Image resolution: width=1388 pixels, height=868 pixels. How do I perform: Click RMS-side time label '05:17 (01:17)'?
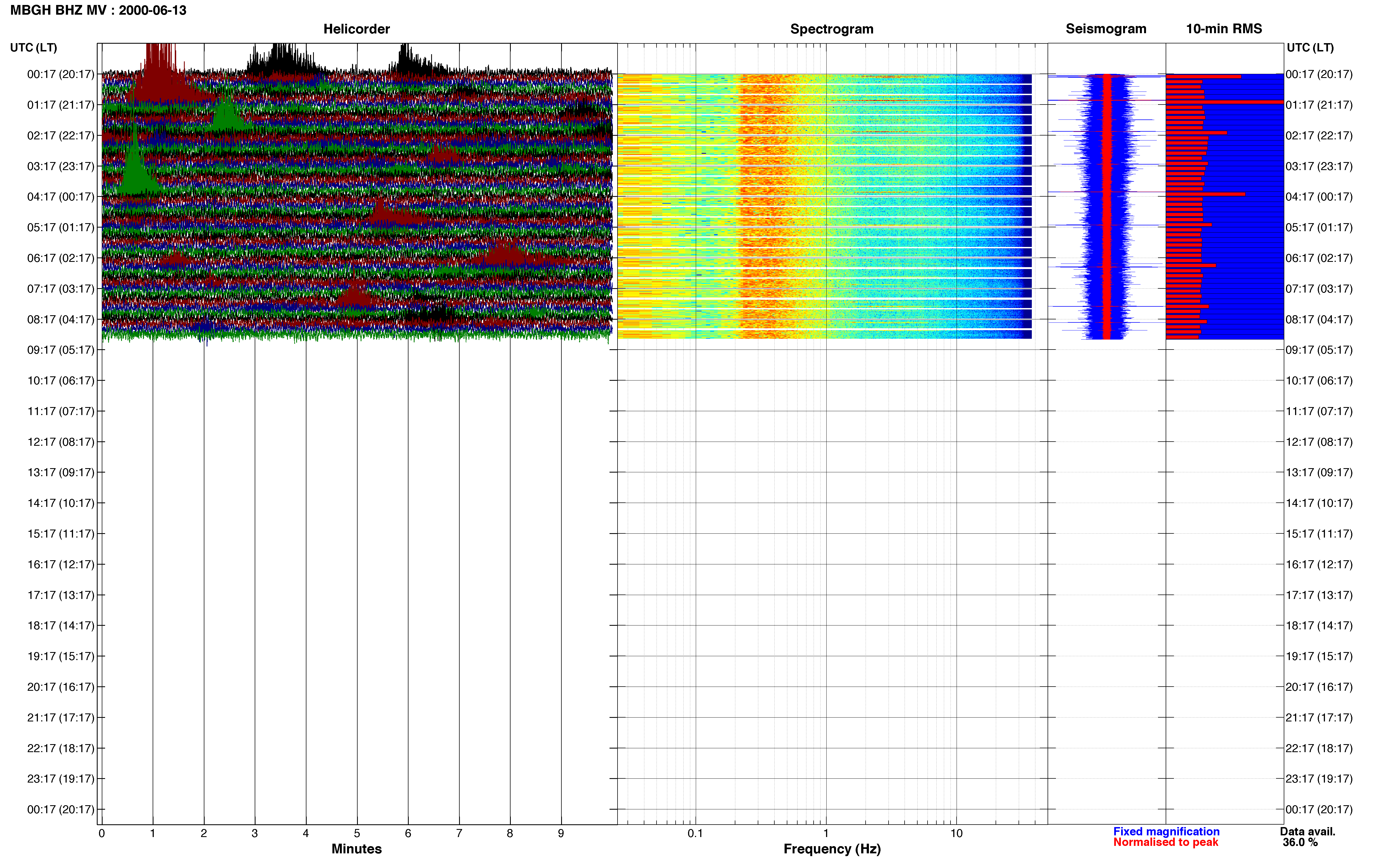point(1319,227)
